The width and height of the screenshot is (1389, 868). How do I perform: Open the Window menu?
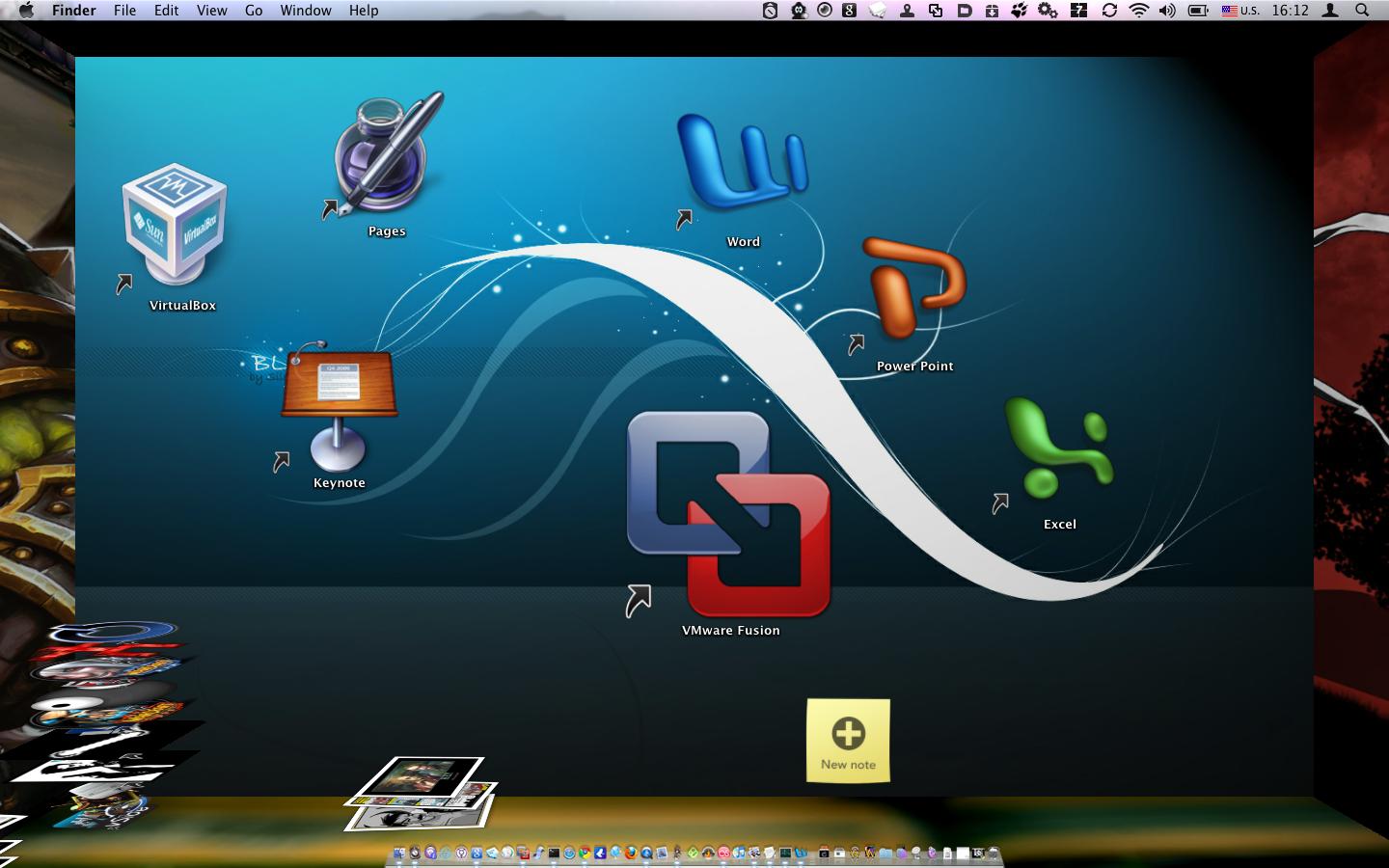306,11
